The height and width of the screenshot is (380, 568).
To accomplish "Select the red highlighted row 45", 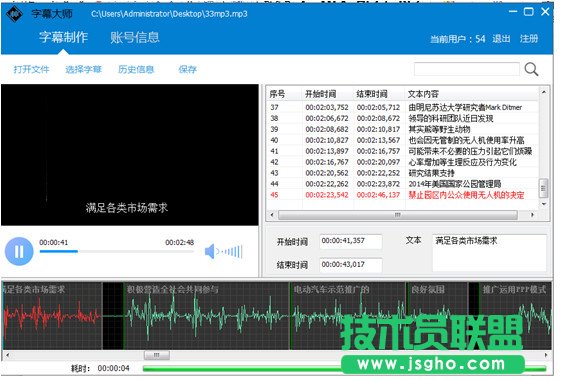I will [x=403, y=195].
